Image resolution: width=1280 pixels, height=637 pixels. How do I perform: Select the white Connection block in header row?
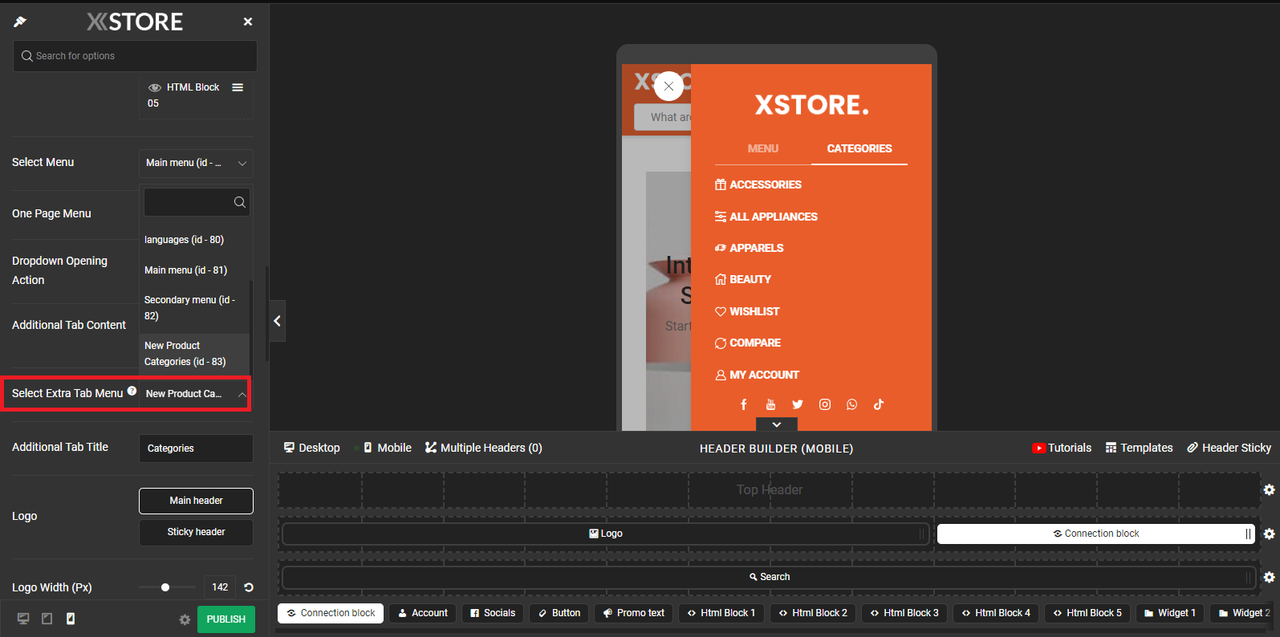(x=1096, y=534)
